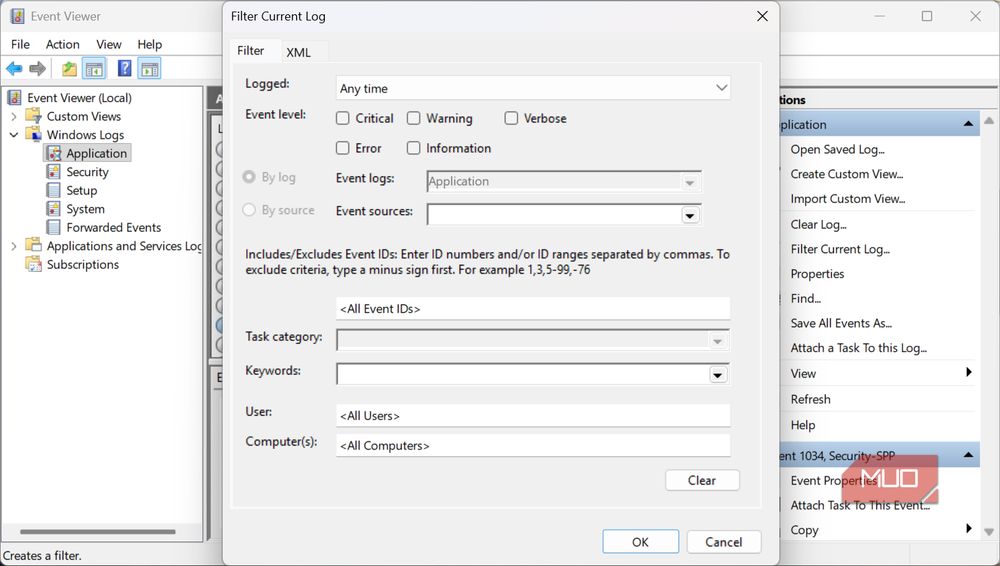Click Open Saved Log in Actions pane

click(x=837, y=149)
